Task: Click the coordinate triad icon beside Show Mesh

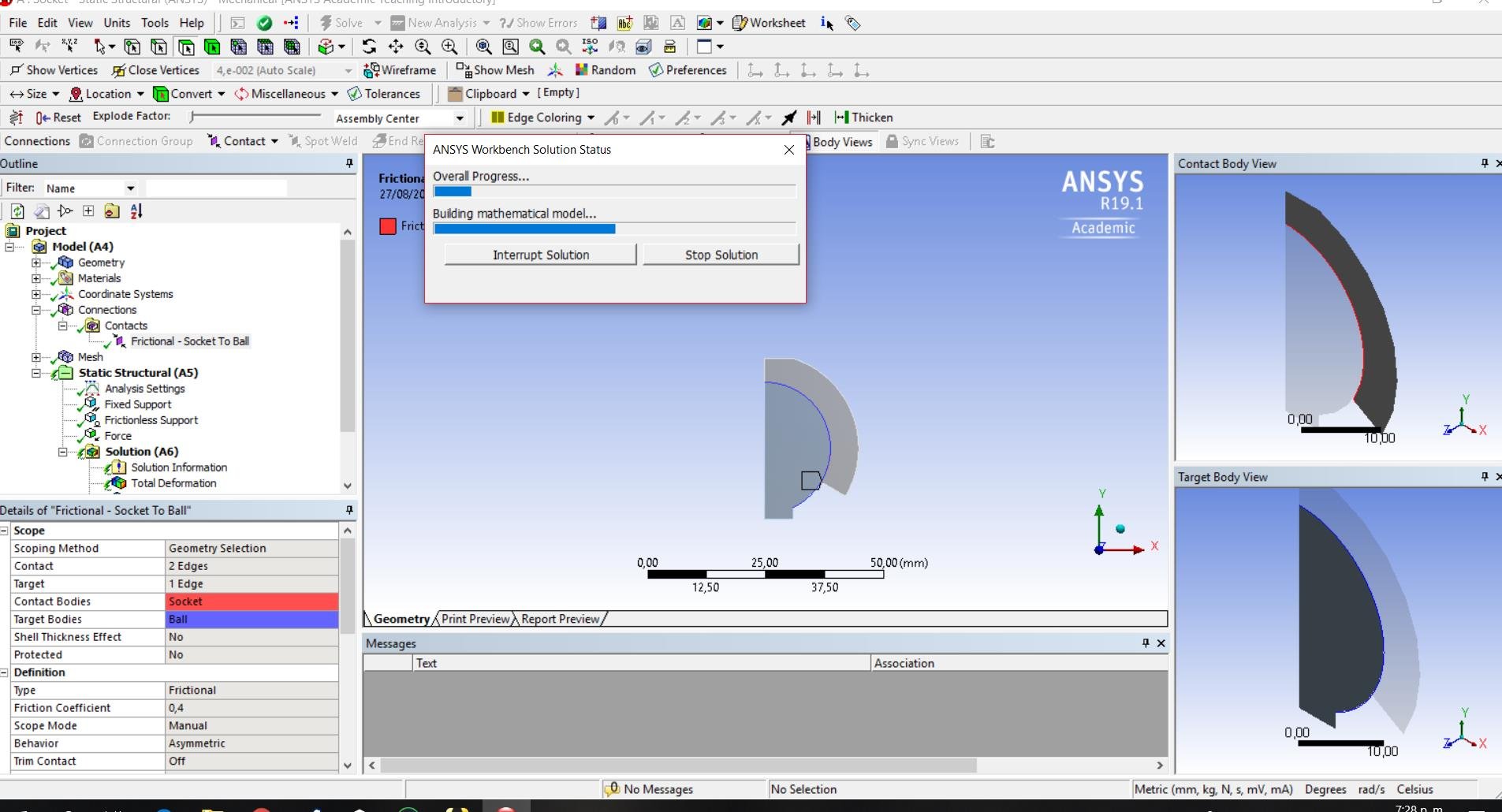Action: pos(555,70)
